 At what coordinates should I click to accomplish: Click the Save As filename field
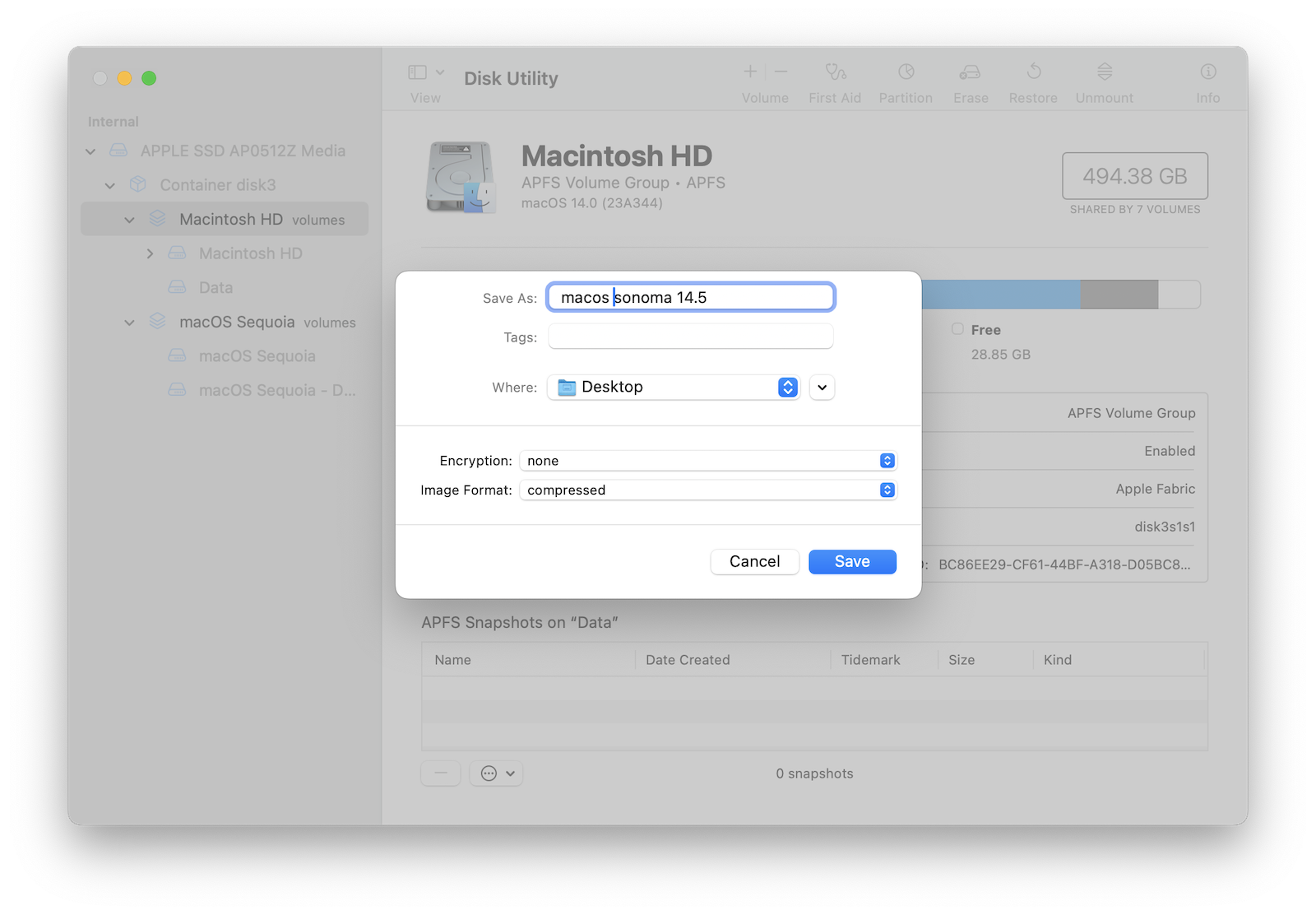(x=691, y=297)
